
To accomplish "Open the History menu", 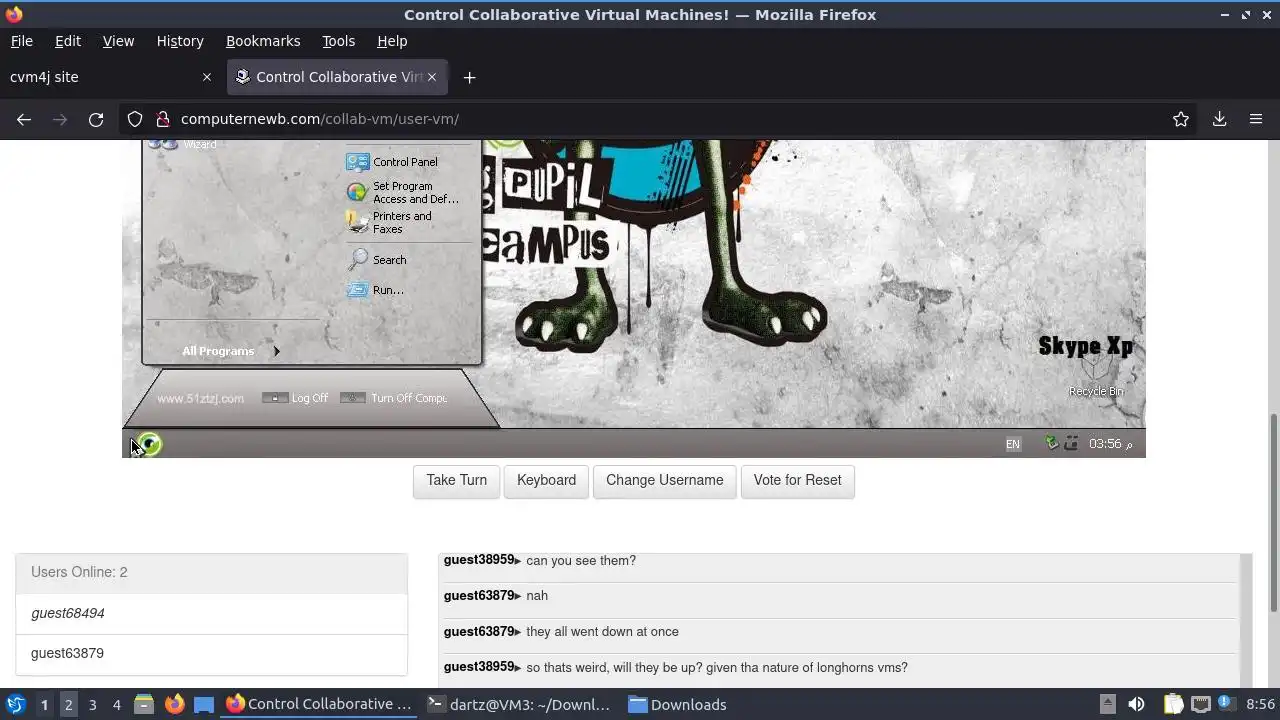I will pyautogui.click(x=180, y=41).
